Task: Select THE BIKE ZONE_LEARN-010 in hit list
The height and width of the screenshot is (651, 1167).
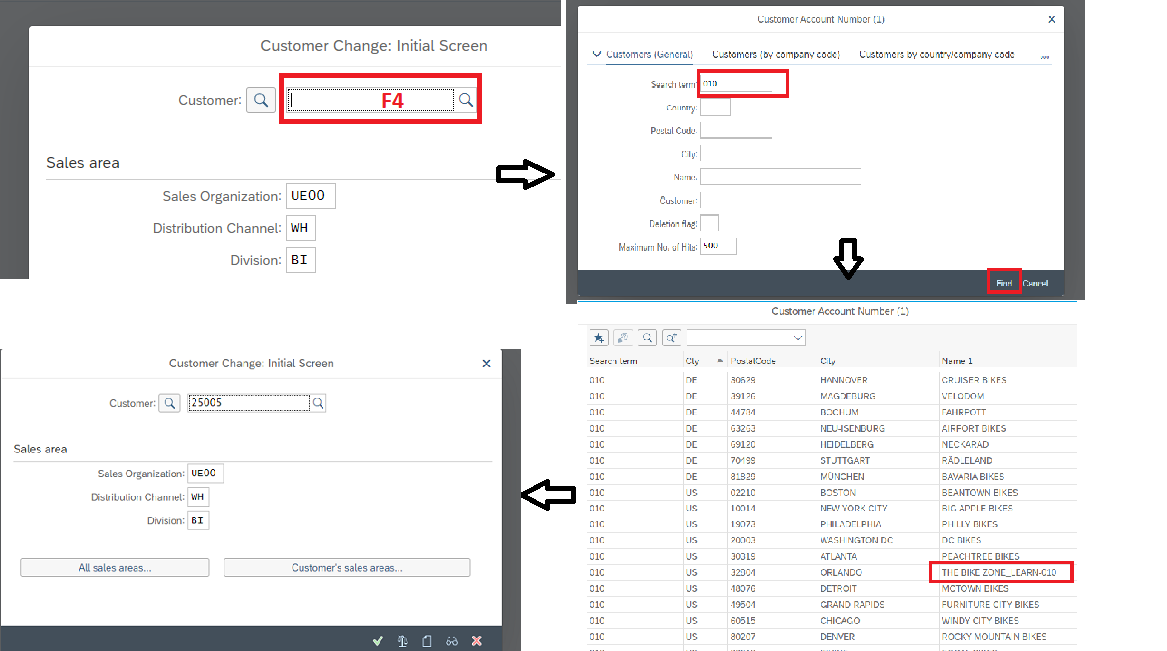Action: click(x=999, y=573)
